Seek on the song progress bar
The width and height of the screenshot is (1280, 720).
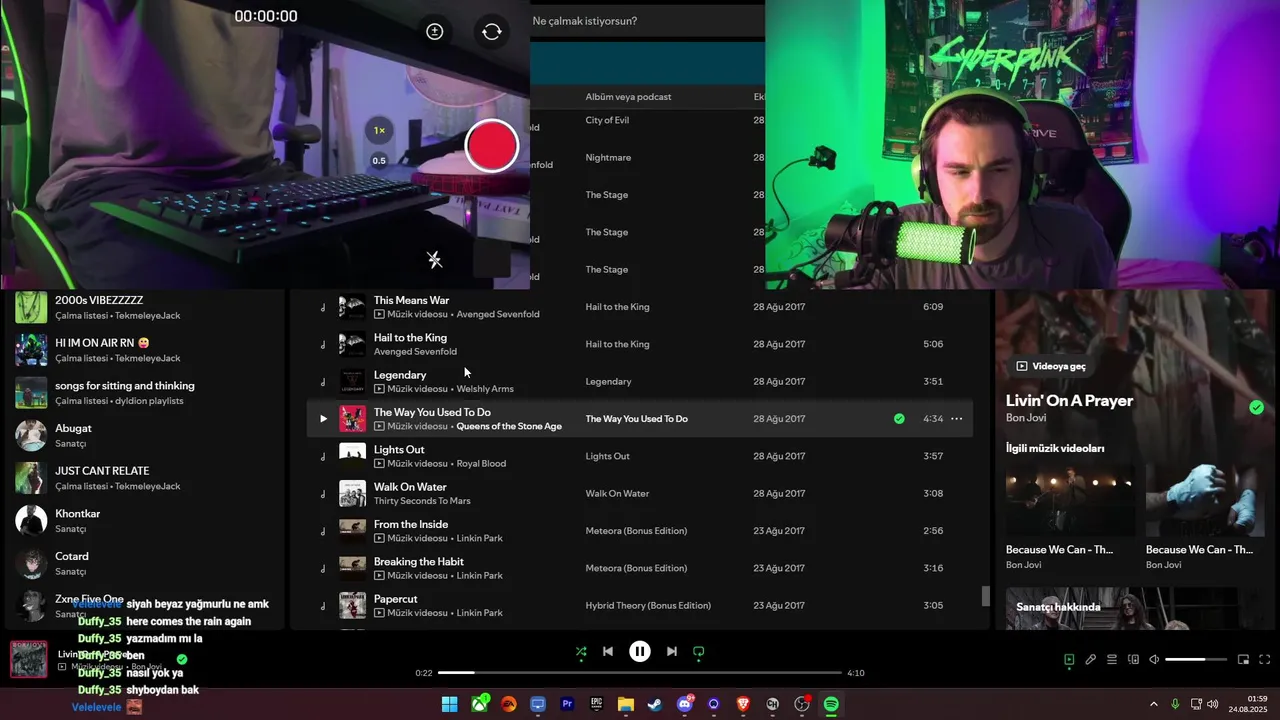tap(640, 673)
